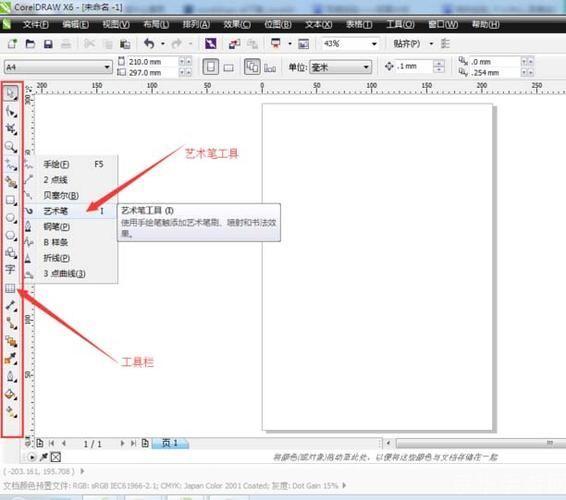Click the New document icon
Screen dimensions: 566x500
(12, 44)
